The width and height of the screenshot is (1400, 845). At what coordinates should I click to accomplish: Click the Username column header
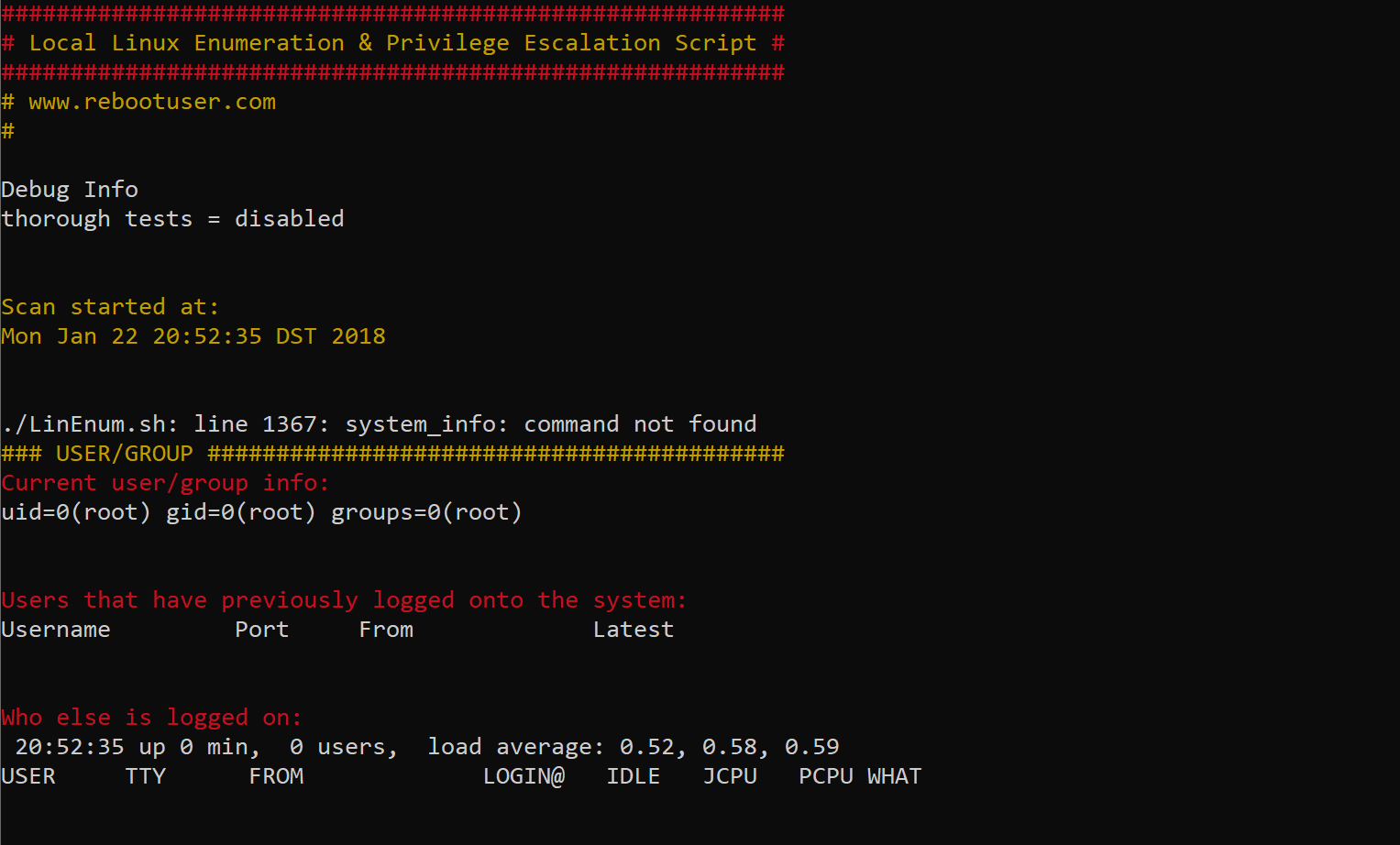tap(56, 630)
